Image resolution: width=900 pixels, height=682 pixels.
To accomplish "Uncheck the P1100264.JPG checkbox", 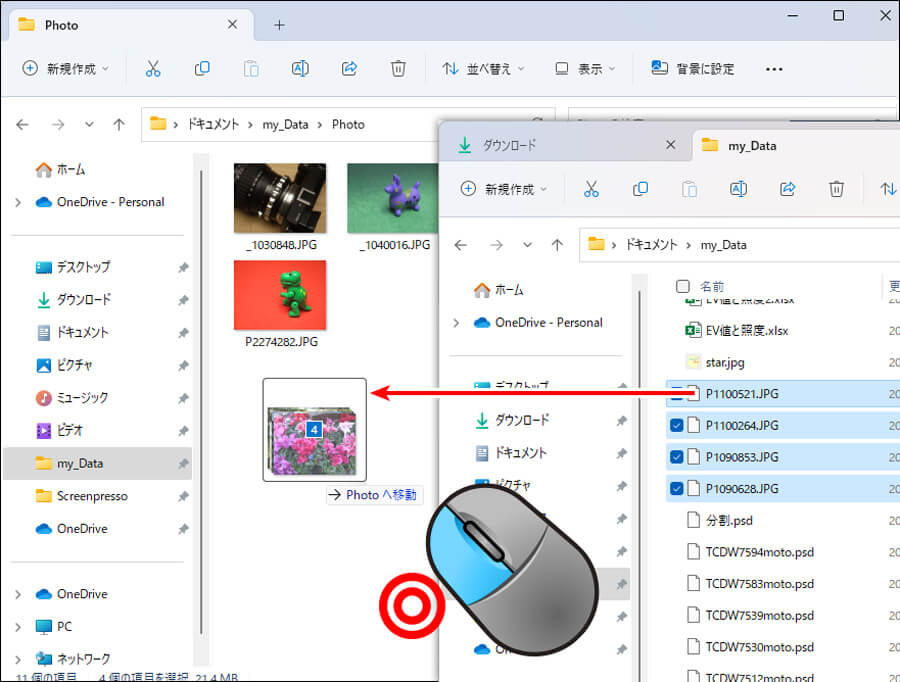I will [678, 426].
